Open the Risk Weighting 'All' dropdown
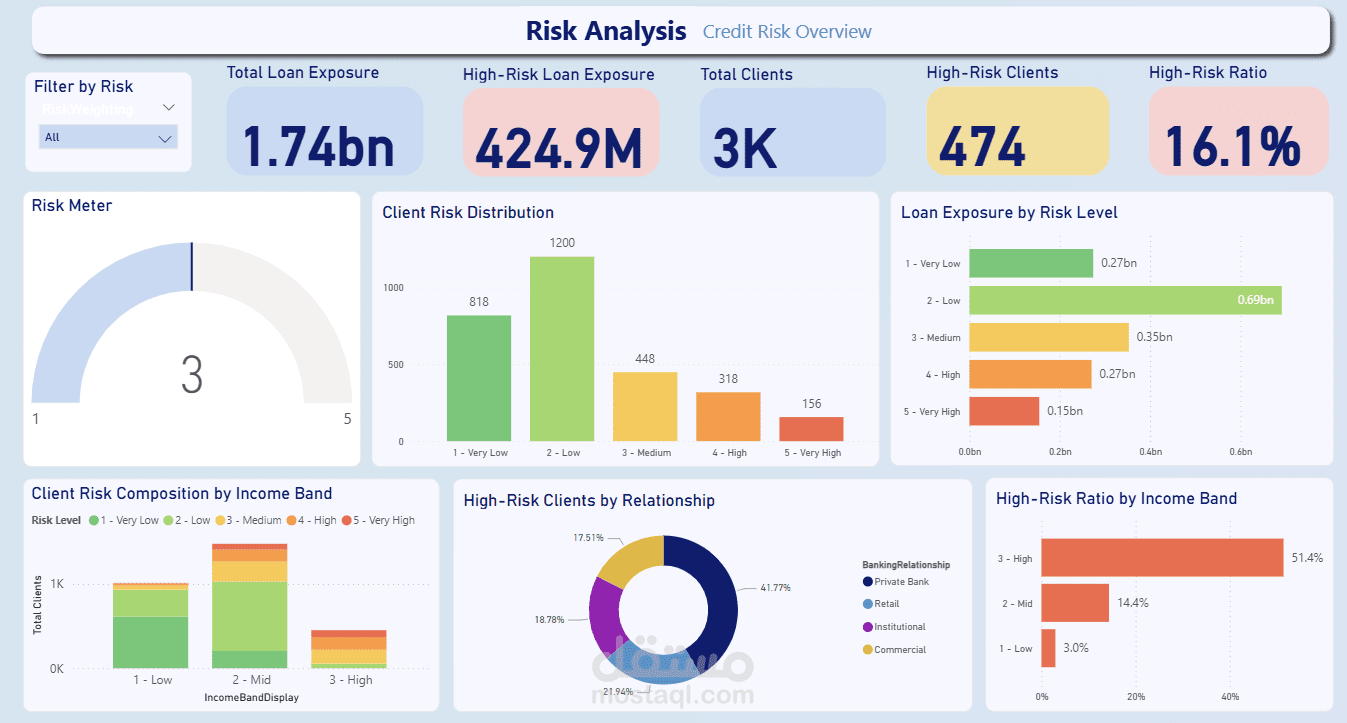1347x723 pixels. point(108,137)
